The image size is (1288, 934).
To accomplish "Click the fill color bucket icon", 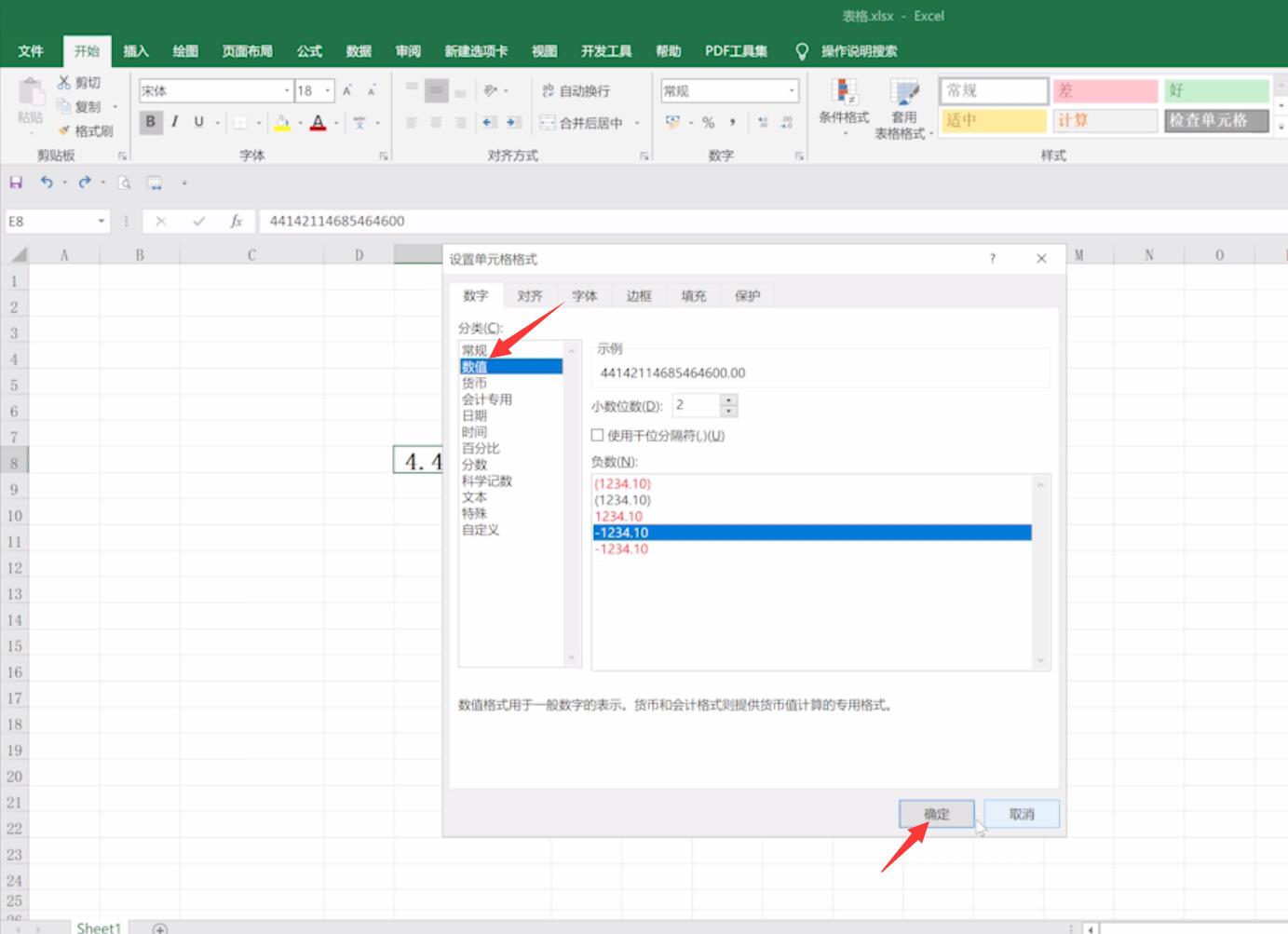I will click(x=281, y=122).
